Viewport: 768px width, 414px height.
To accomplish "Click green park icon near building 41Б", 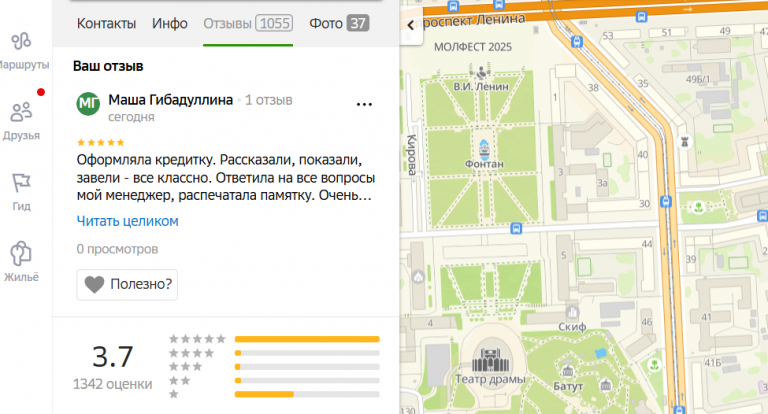I will [x=654, y=365].
